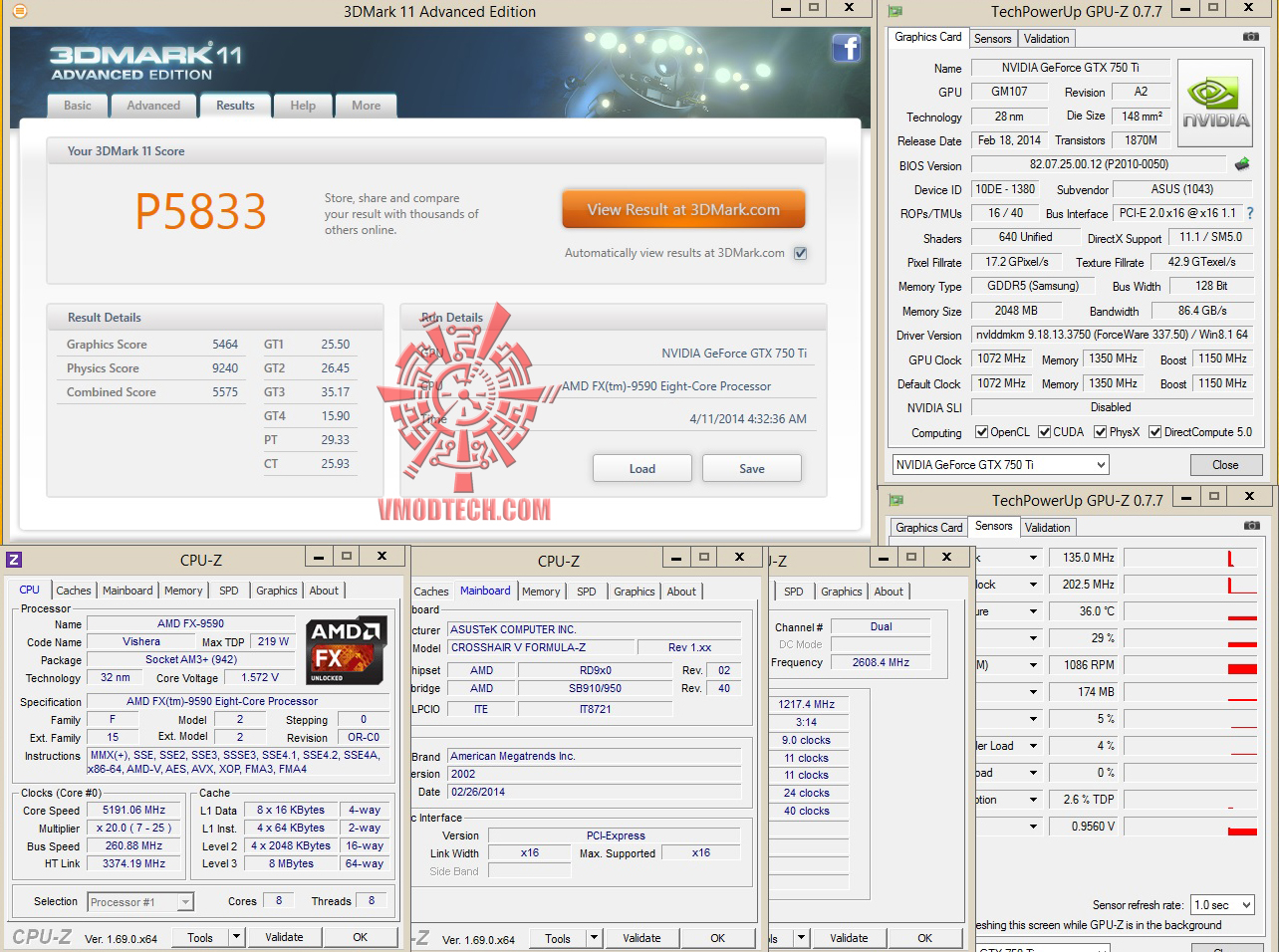
Task: Open the Selection Processor #1 dropdown
Action: [140, 902]
